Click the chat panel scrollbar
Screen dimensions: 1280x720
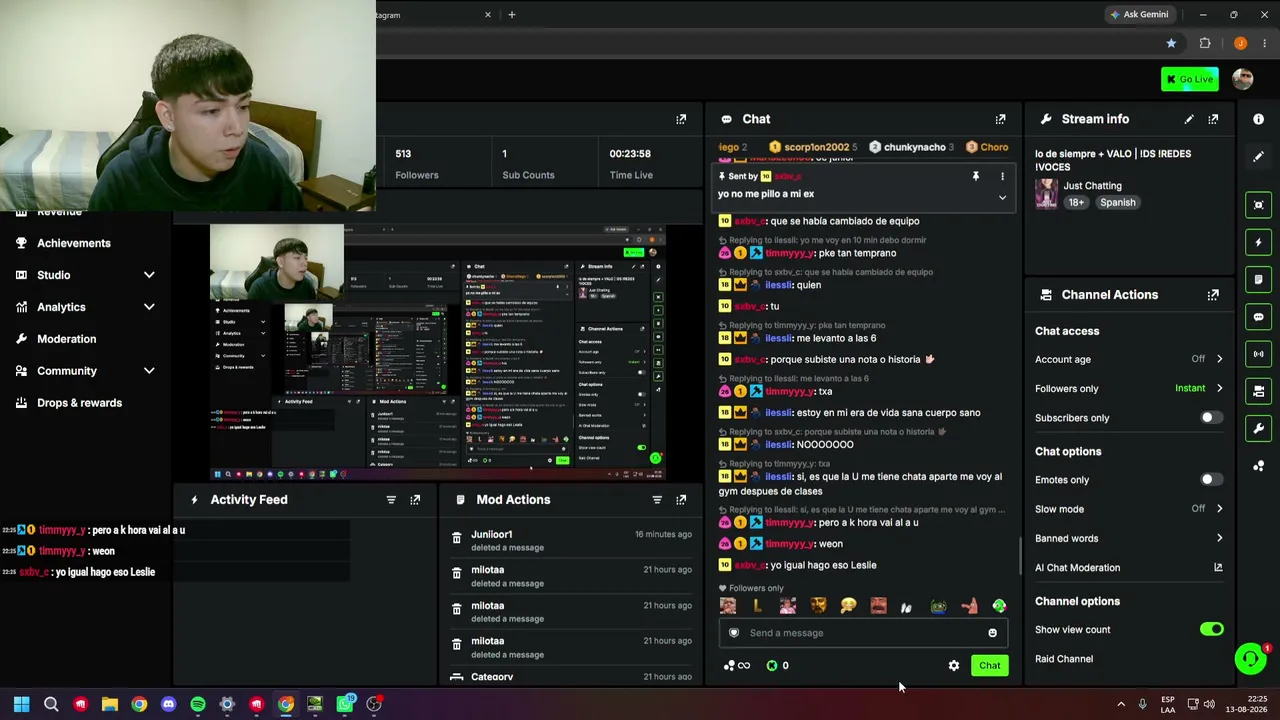[1019, 555]
